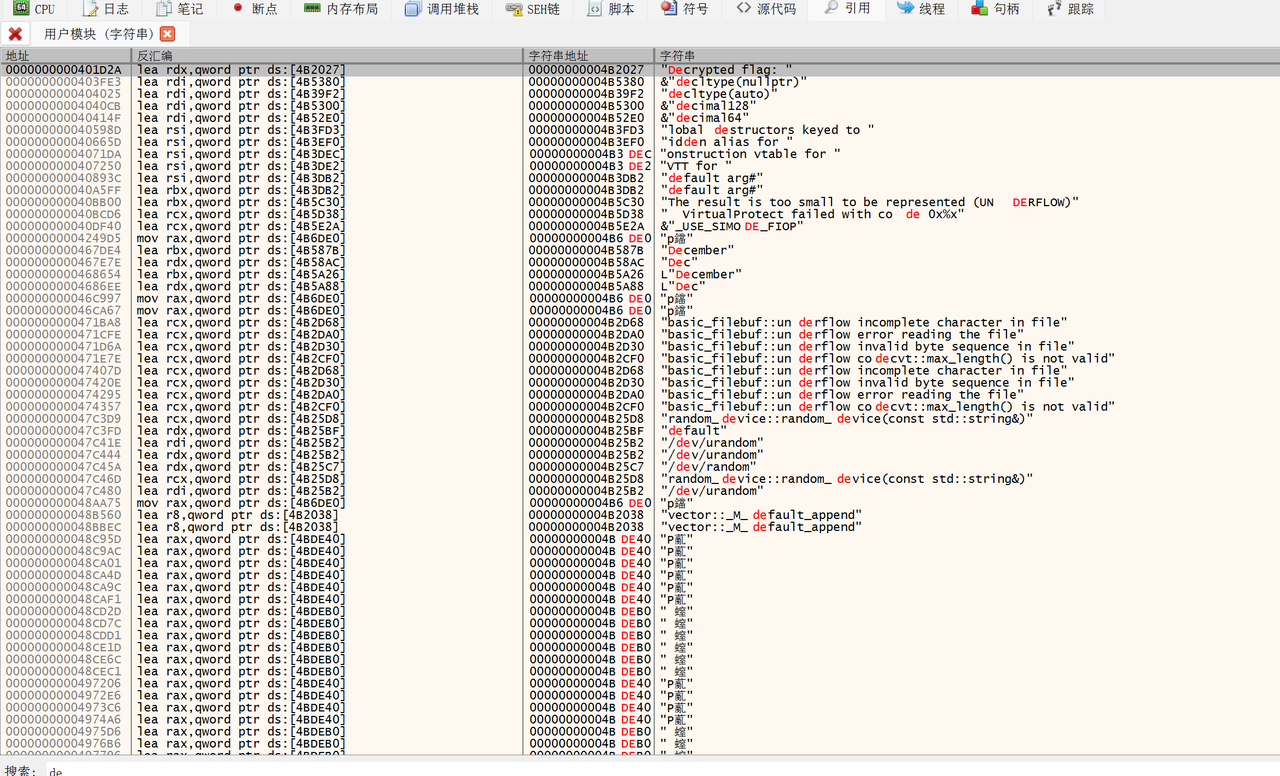The height and width of the screenshot is (776, 1280).
Task: Open the CPU tab
Action: tap(35, 9)
